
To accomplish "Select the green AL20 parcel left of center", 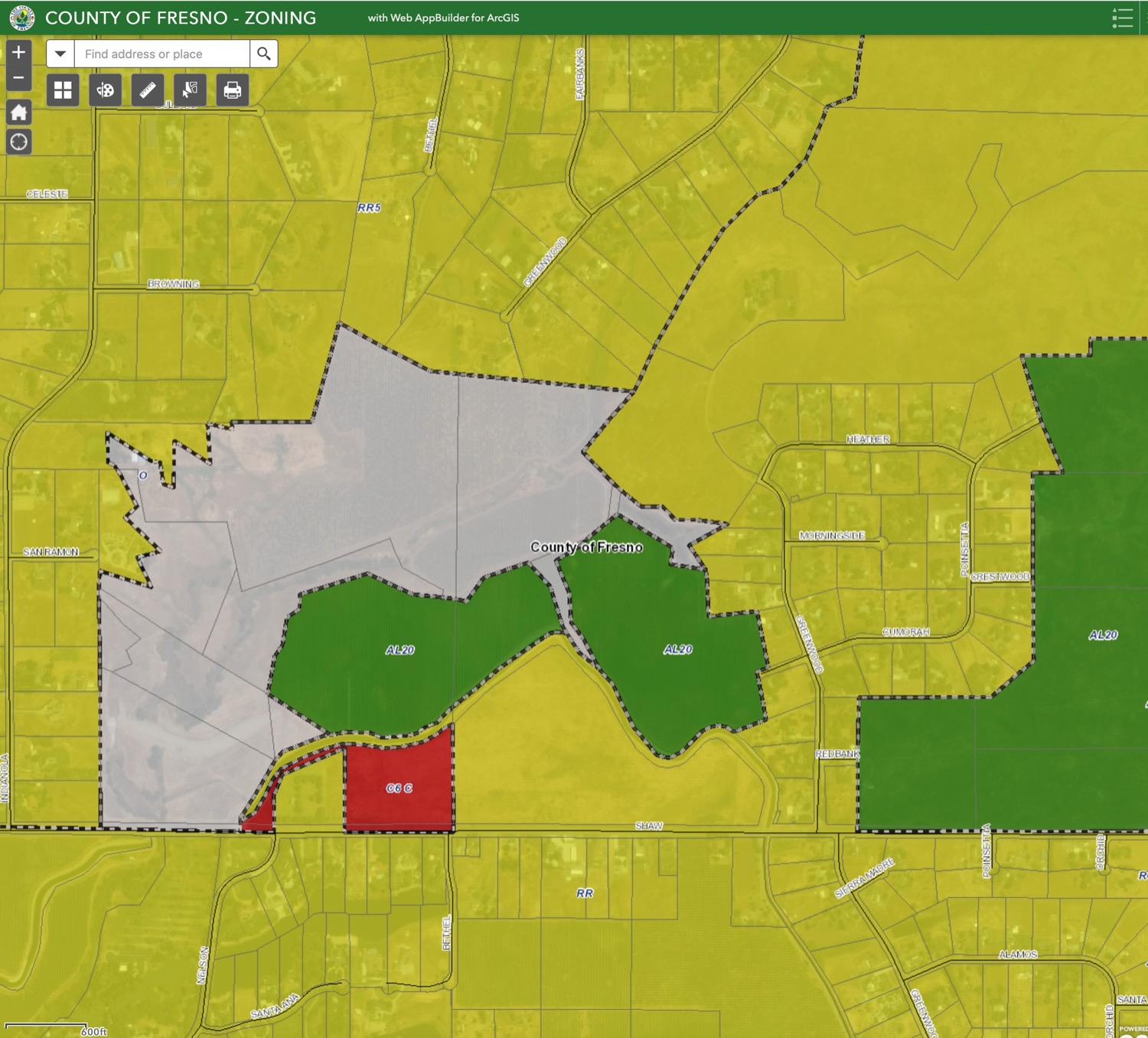I will (400, 650).
